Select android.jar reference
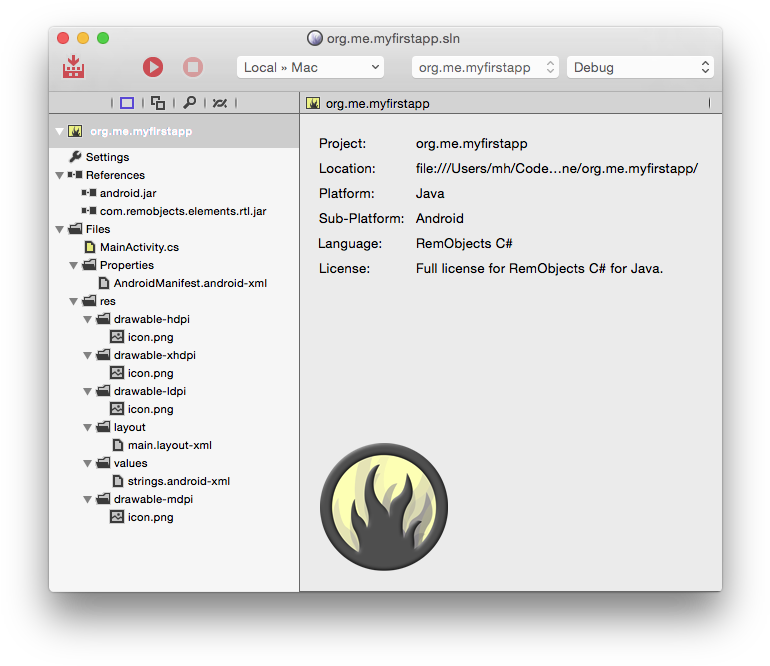The width and height of the screenshot is (770, 666). (x=128, y=193)
